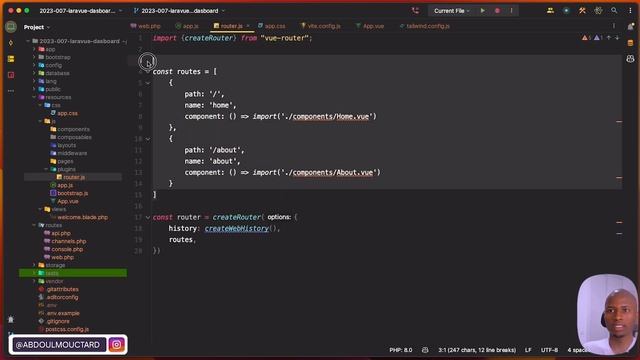640x360 pixels.
Task: Expand the app folder
Action: [34, 49]
